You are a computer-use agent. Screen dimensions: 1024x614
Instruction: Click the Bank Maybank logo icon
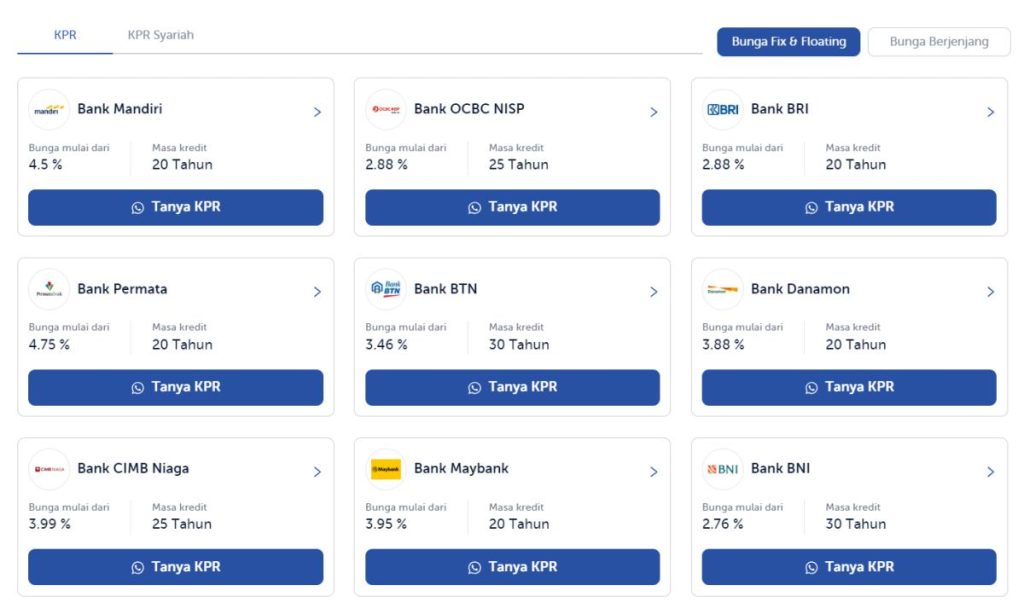[x=385, y=469]
